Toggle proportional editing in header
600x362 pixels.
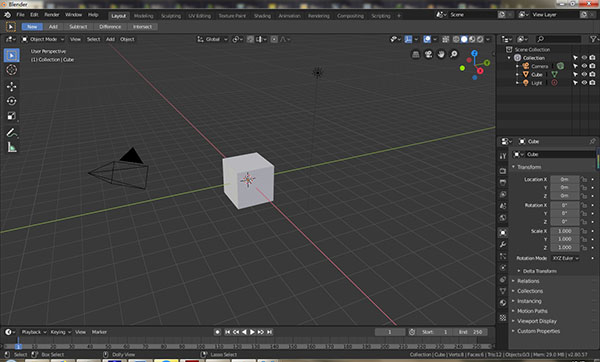[274, 39]
